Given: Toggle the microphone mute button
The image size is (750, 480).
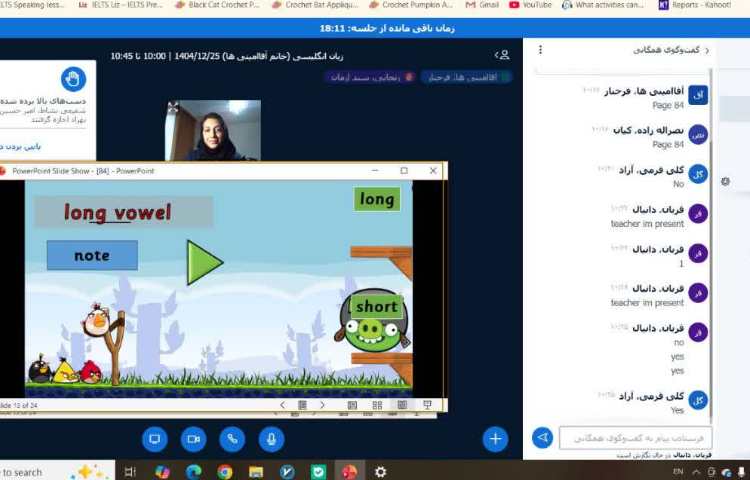Looking at the screenshot, I should pyautogui.click(x=271, y=439).
